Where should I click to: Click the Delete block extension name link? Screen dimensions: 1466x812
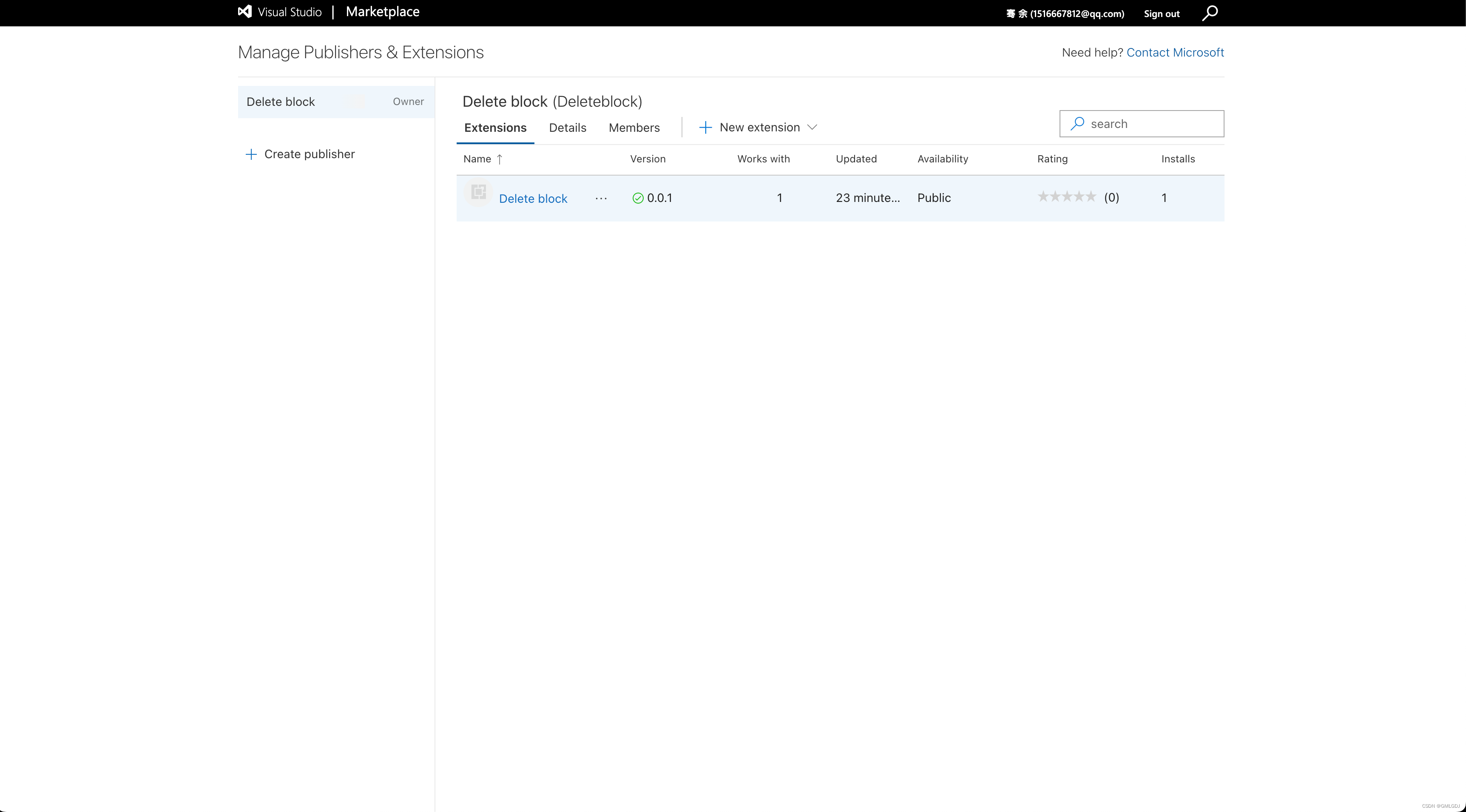coord(533,197)
